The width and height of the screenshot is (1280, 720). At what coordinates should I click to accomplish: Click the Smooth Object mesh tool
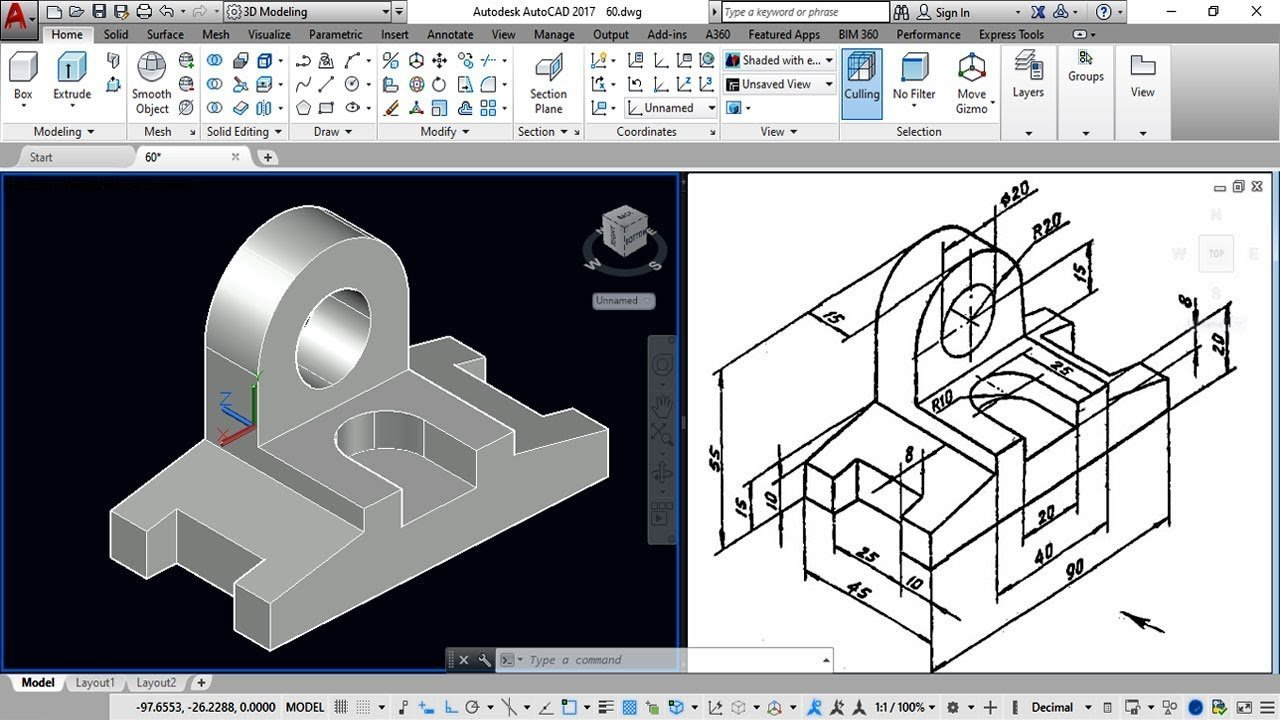(152, 84)
